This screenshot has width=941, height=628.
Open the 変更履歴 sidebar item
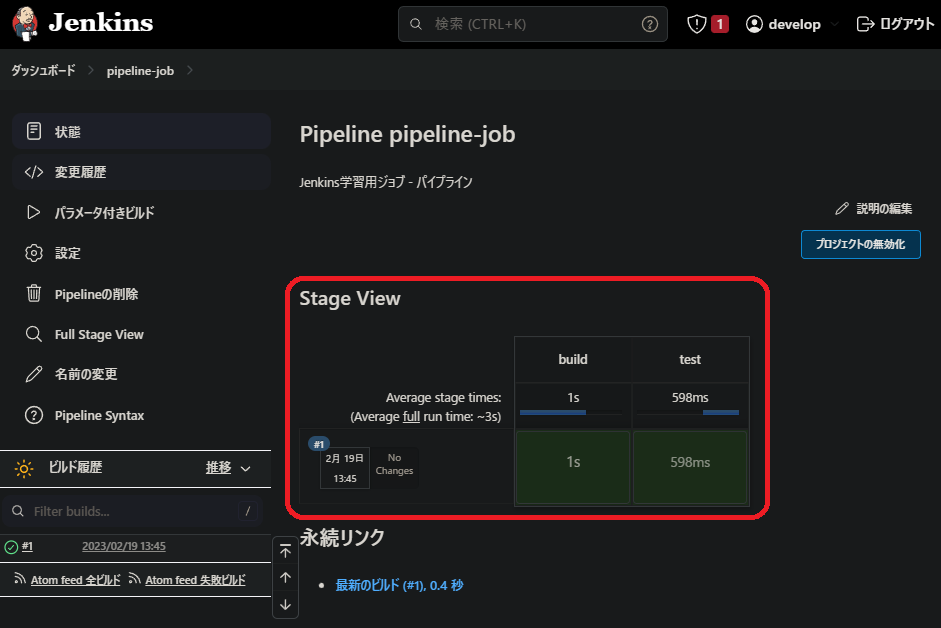click(x=141, y=172)
